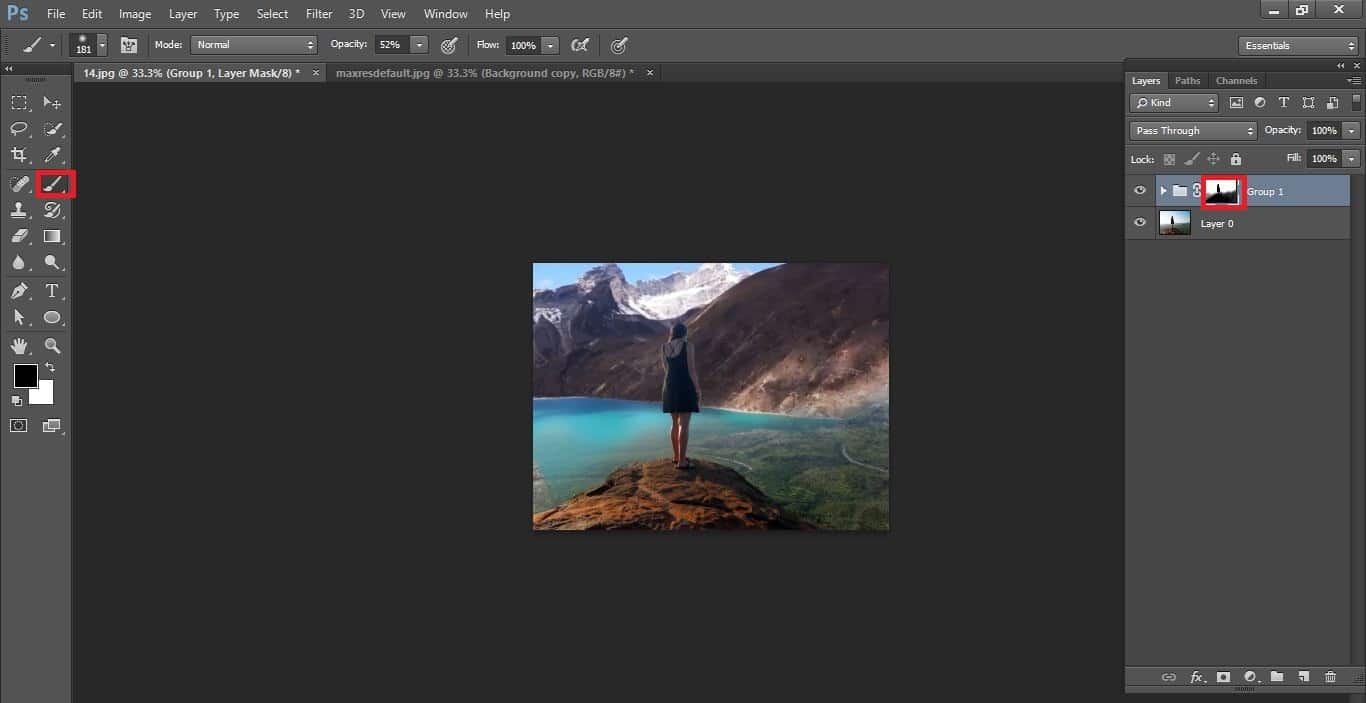This screenshot has width=1366, height=703.
Task: Select the Zoom tool
Action: click(x=52, y=346)
